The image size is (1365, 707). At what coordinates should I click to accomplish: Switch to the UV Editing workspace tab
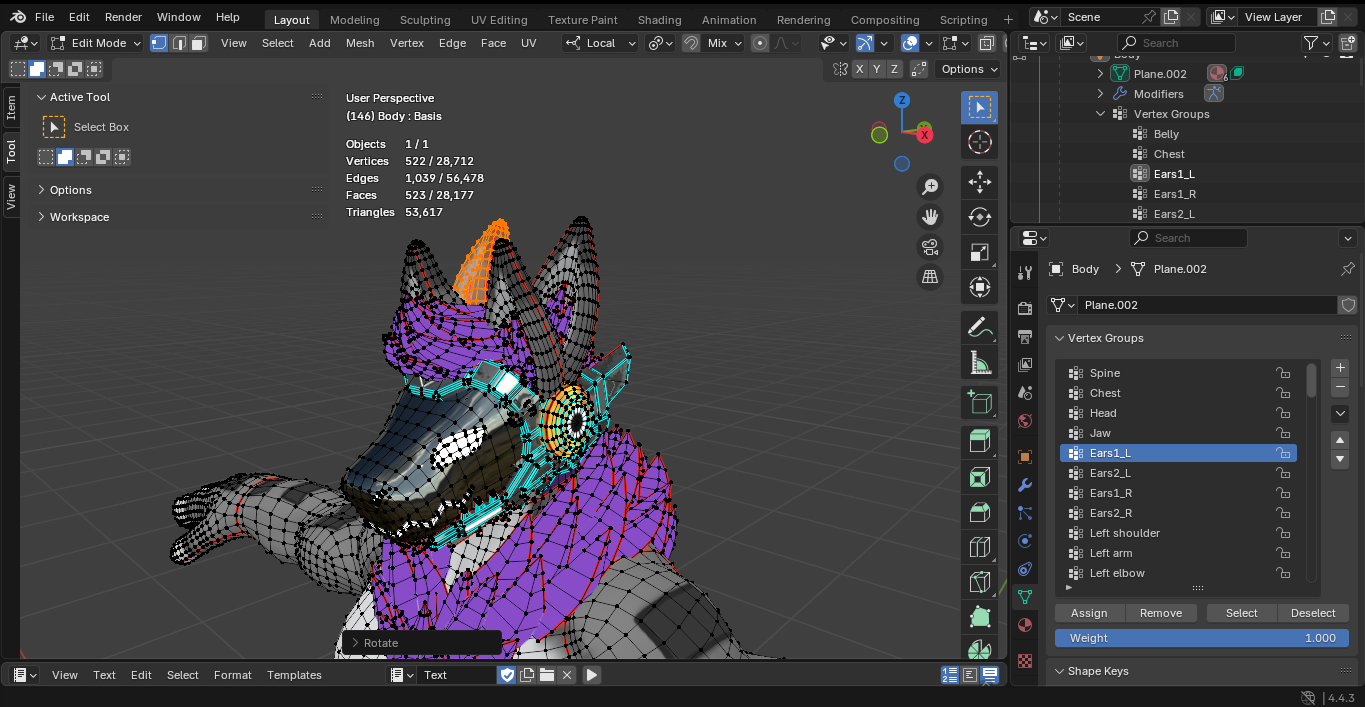tap(499, 20)
